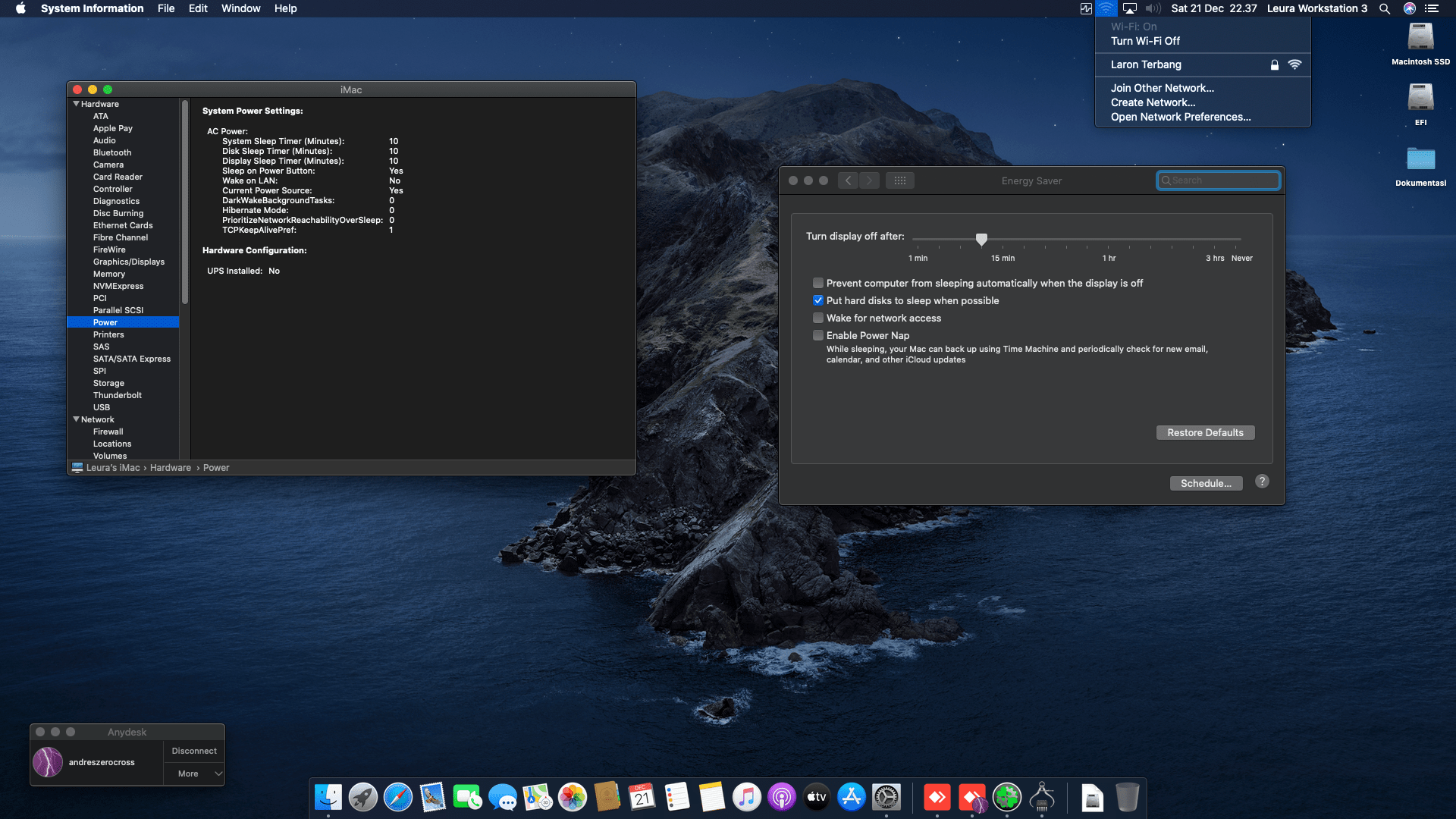This screenshot has width=1456, height=819.
Task: Open the help question mark button
Action: pos(1262,482)
